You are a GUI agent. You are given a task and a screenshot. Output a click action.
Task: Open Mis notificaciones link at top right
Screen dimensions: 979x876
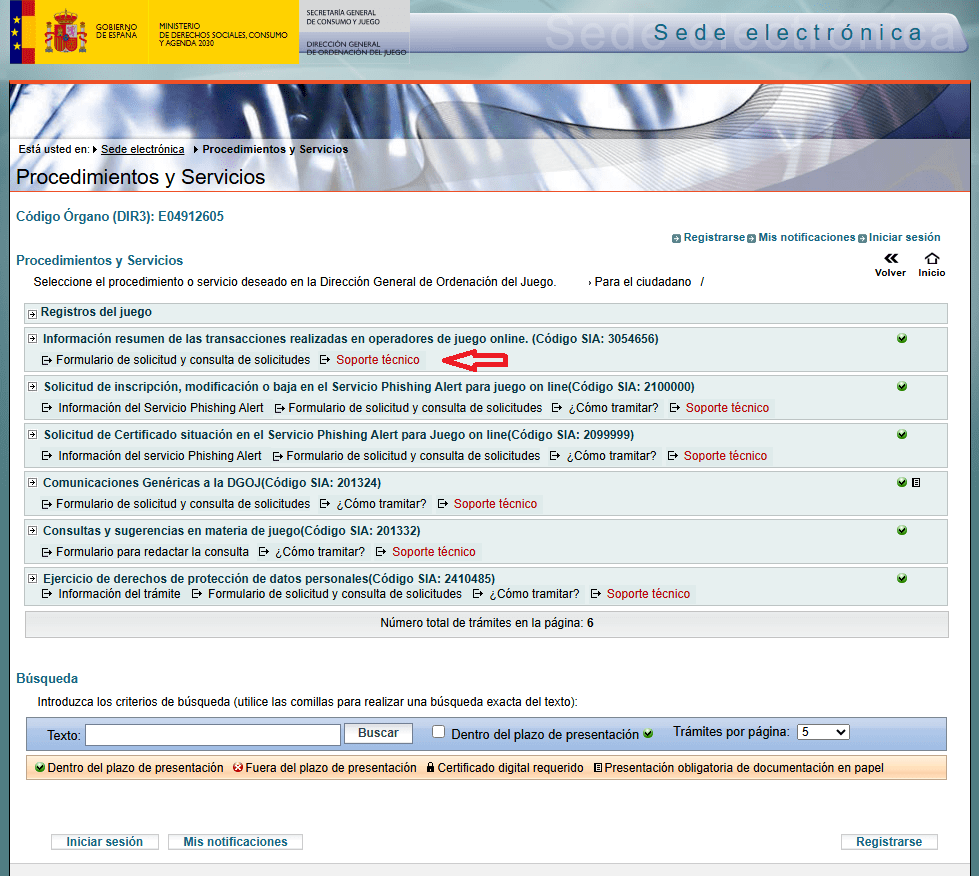point(806,238)
